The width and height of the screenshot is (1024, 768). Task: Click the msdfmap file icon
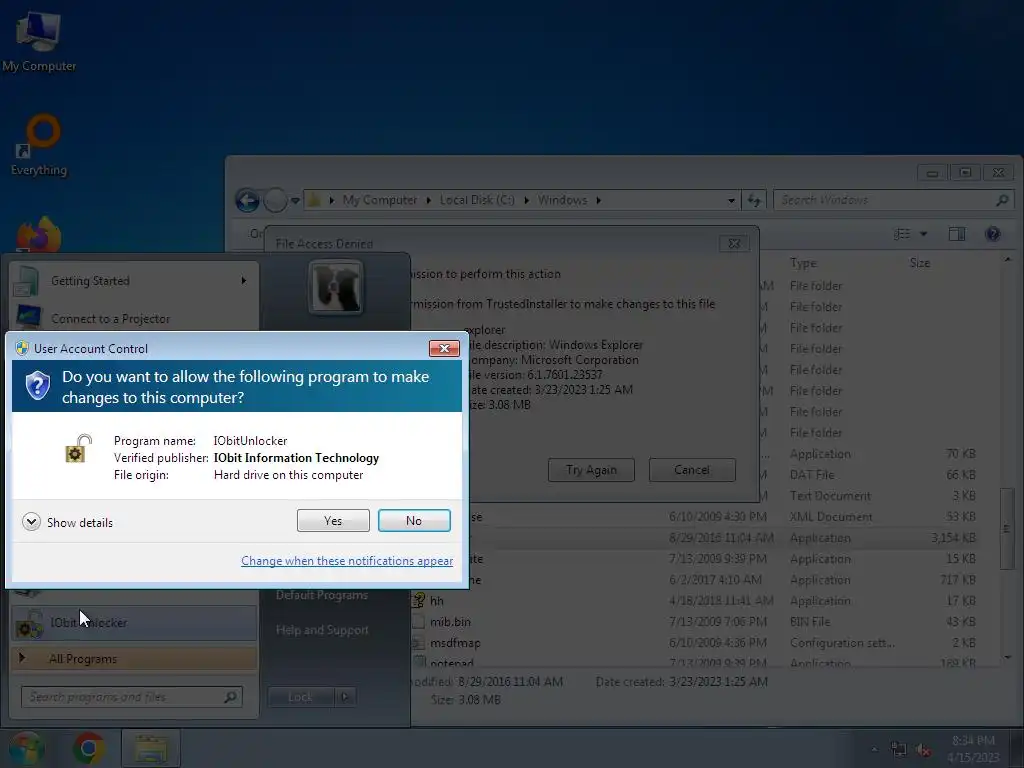click(419, 643)
